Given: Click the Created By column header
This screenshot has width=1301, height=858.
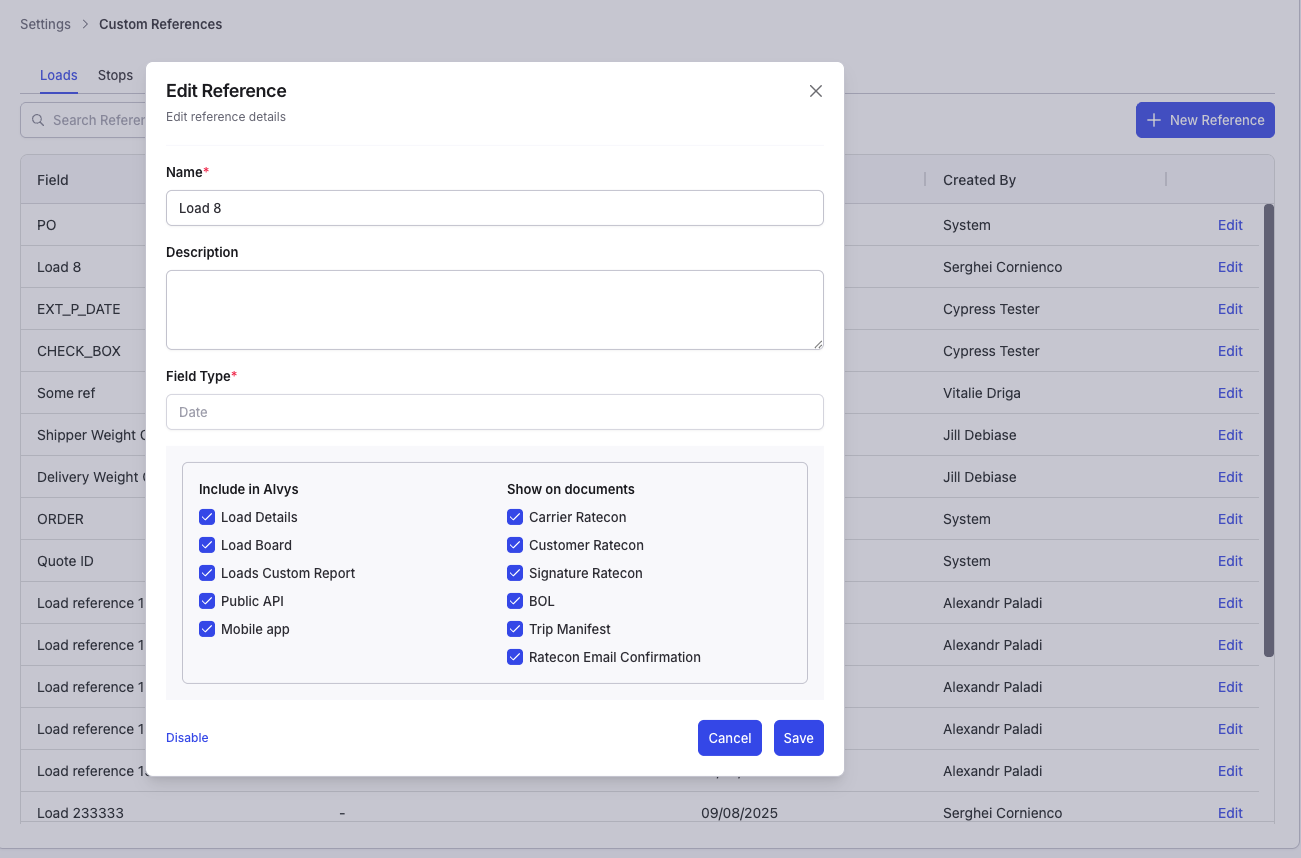Looking at the screenshot, I should tap(979, 180).
